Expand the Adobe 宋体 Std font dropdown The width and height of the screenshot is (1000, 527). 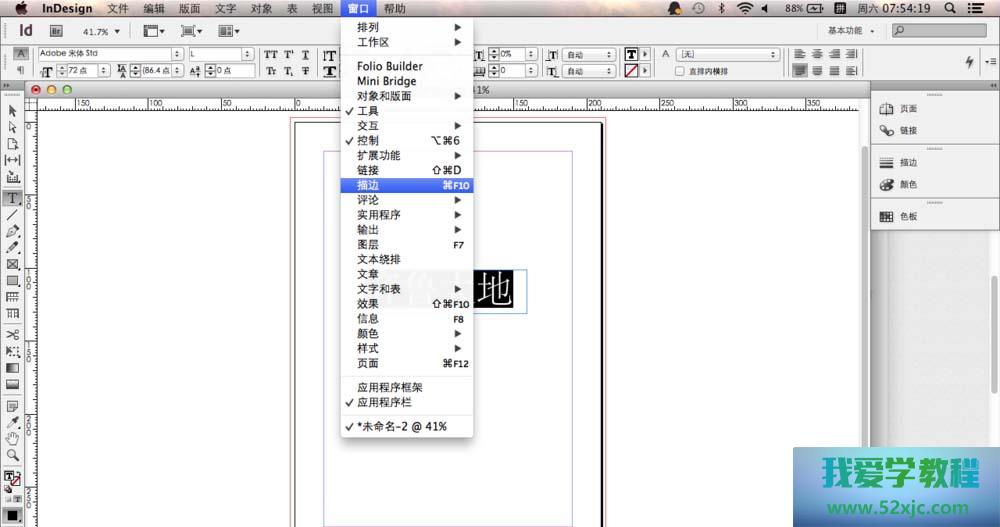[x=177, y=54]
